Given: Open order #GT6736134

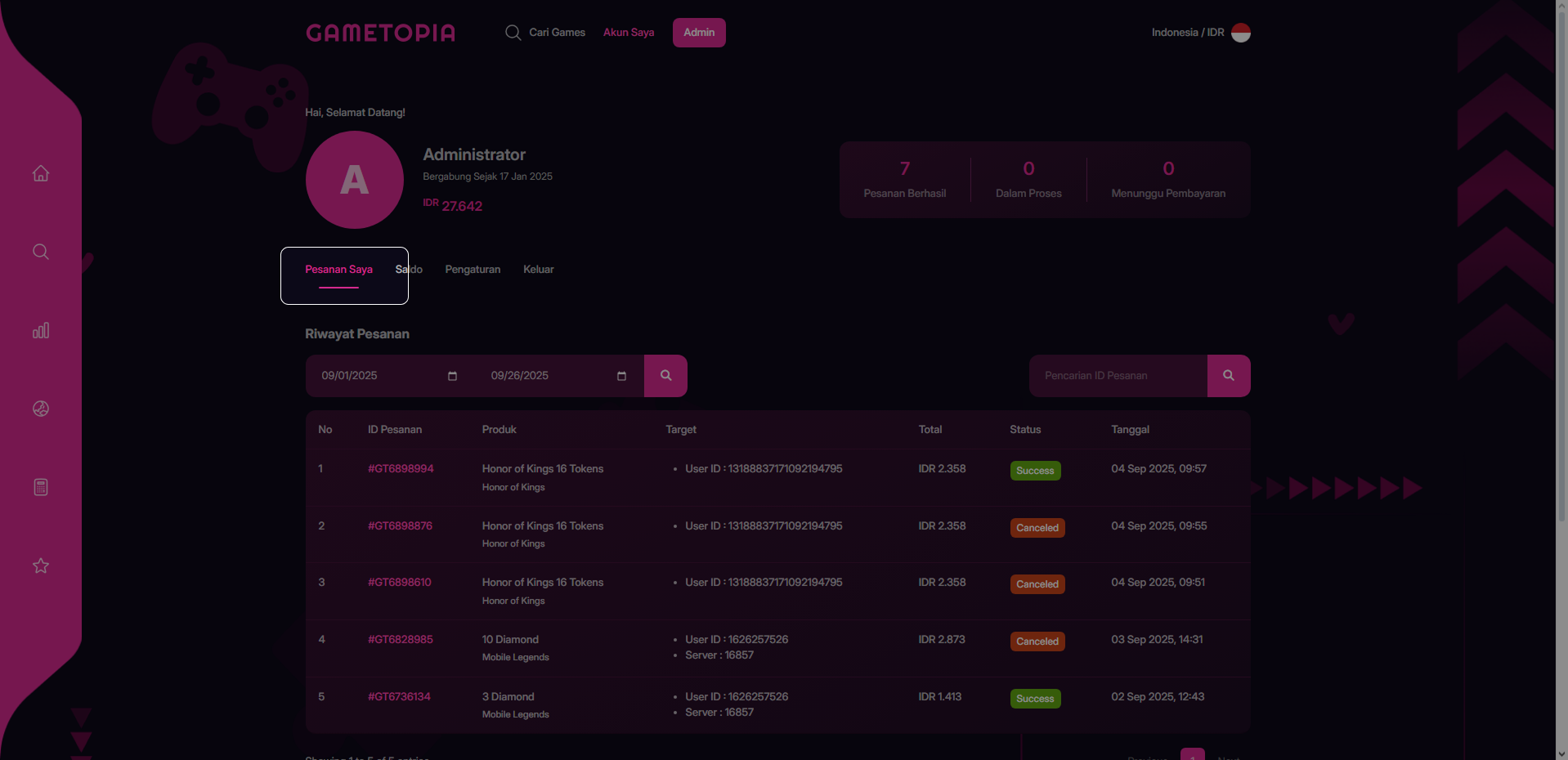Looking at the screenshot, I should pyautogui.click(x=399, y=697).
